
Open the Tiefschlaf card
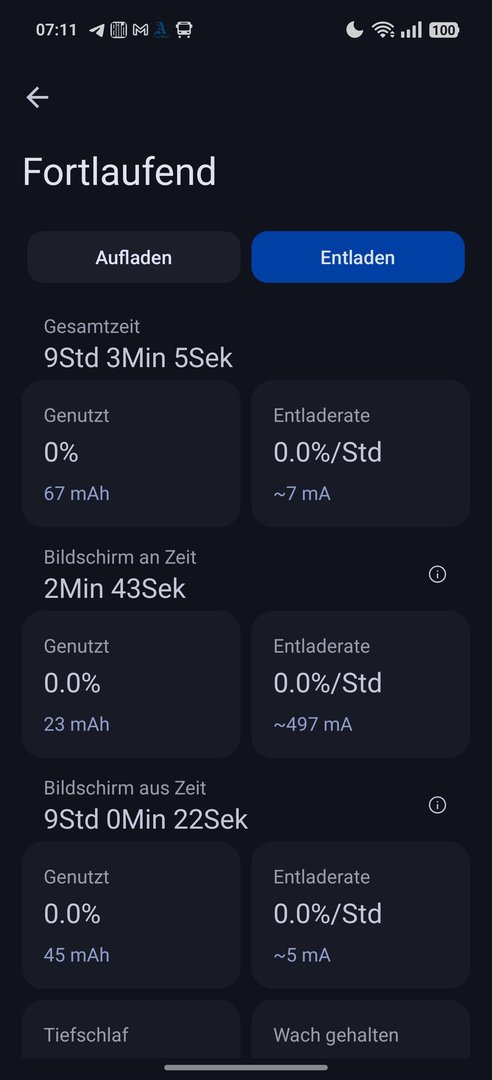(131, 1030)
